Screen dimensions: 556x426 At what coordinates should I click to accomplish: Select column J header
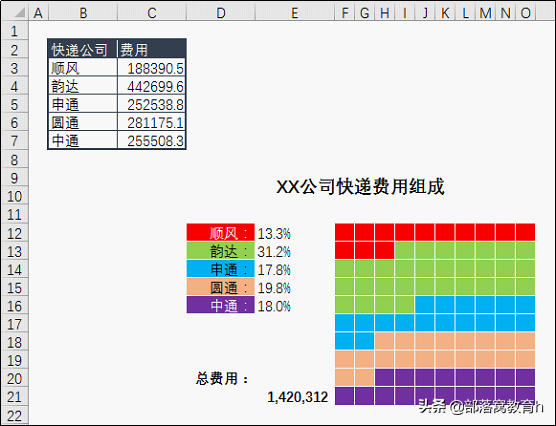[x=425, y=13]
